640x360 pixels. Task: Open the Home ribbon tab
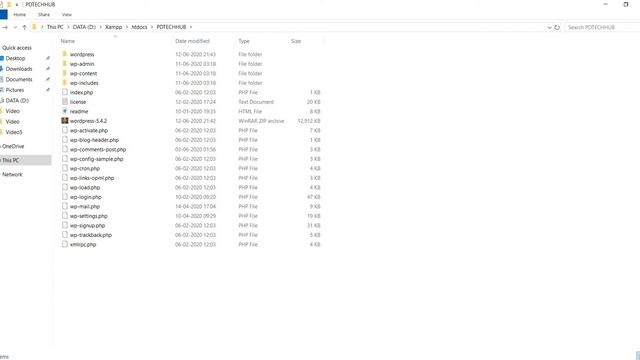click(x=19, y=15)
